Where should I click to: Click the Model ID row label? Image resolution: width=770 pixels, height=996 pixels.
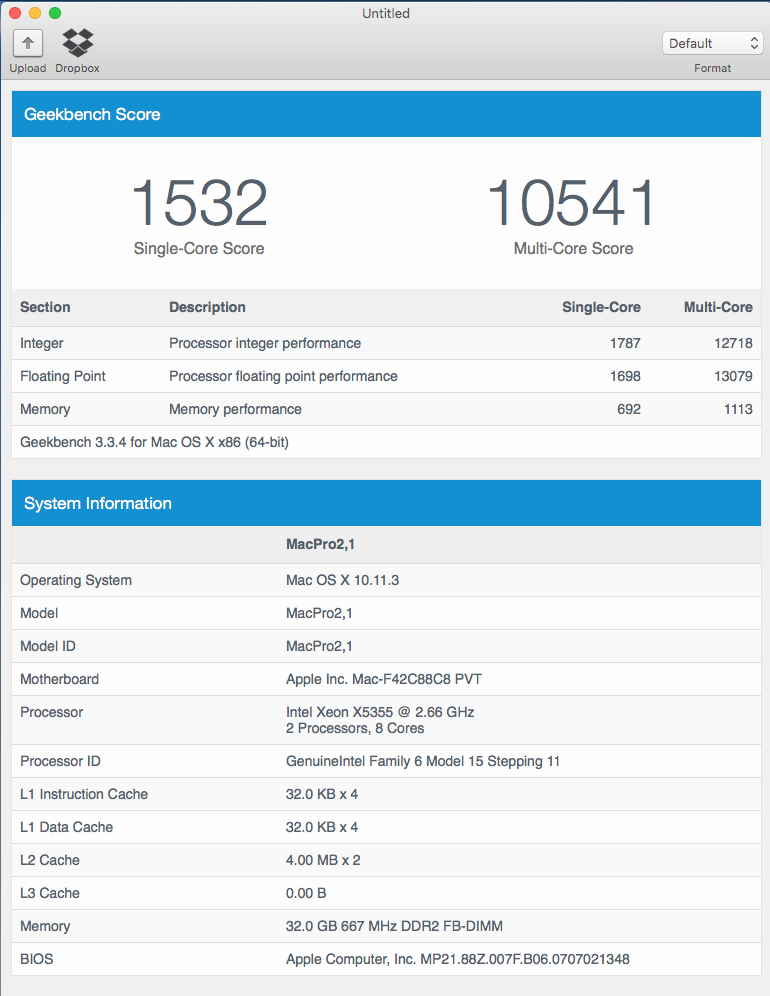tap(48, 647)
